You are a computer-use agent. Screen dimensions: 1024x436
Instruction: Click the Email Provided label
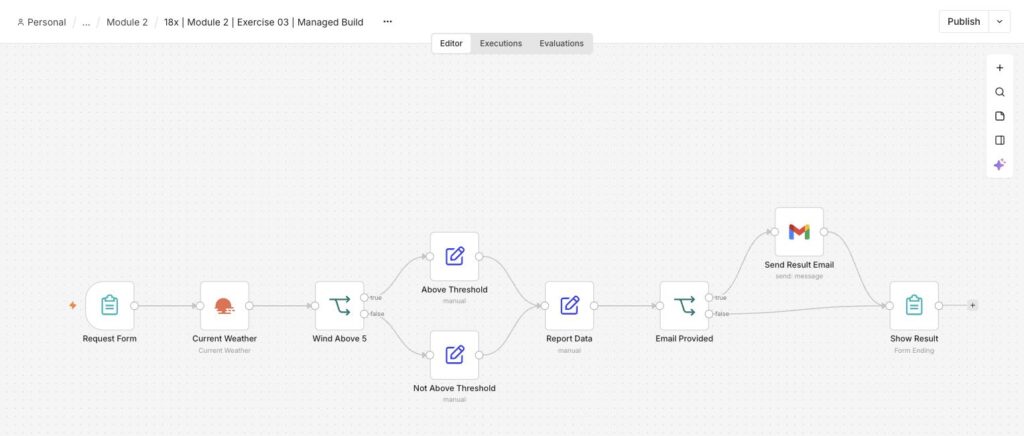[x=684, y=339]
